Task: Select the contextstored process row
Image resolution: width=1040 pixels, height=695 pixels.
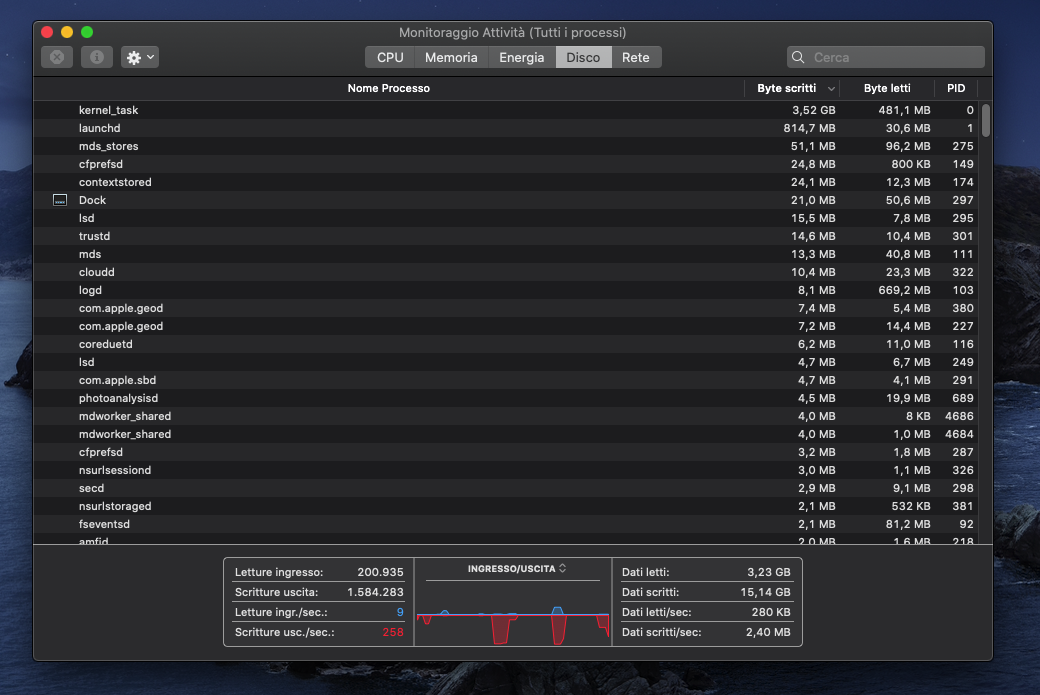Action: point(507,182)
